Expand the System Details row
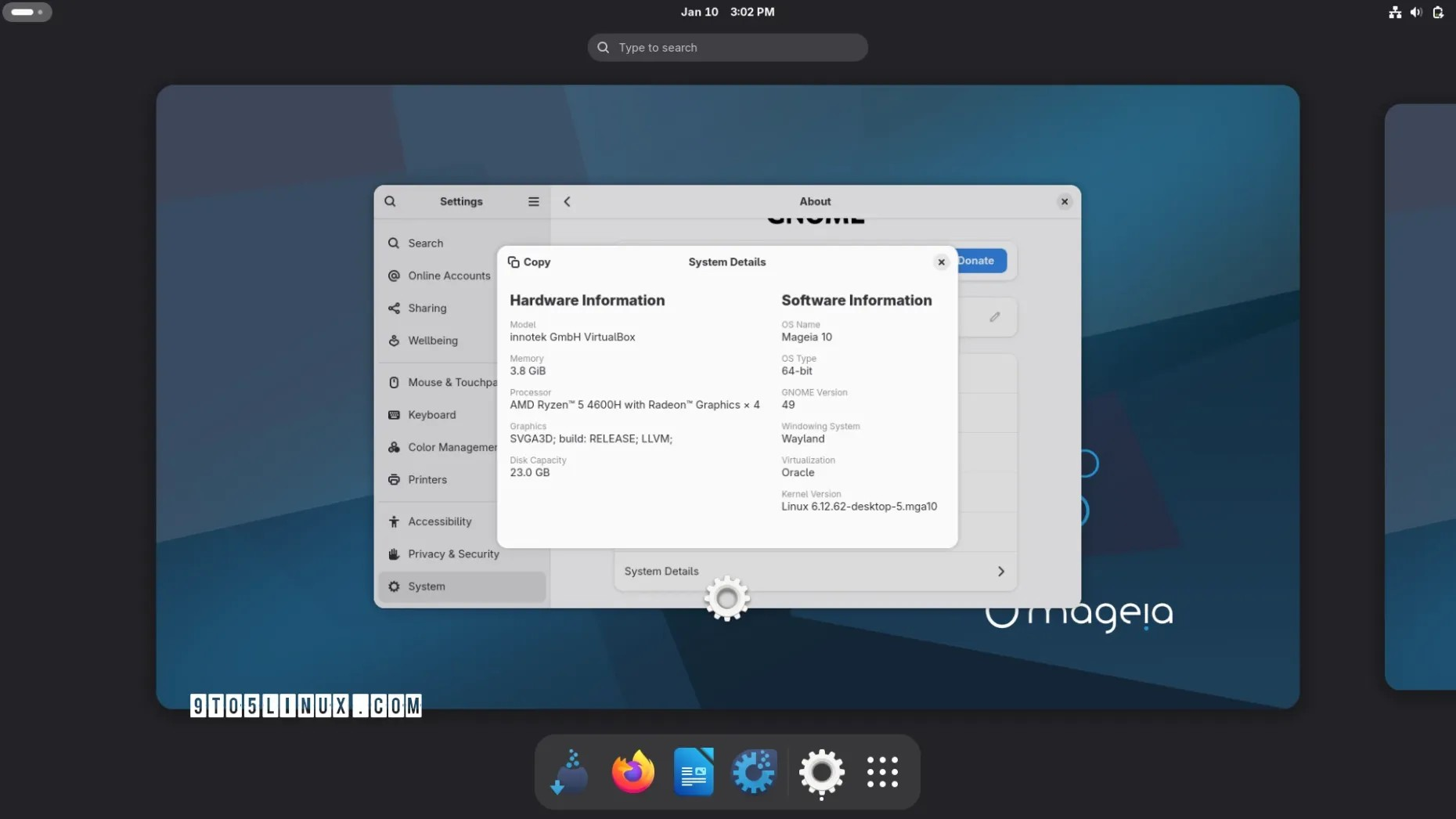This screenshot has width=1456, height=819. pos(815,572)
